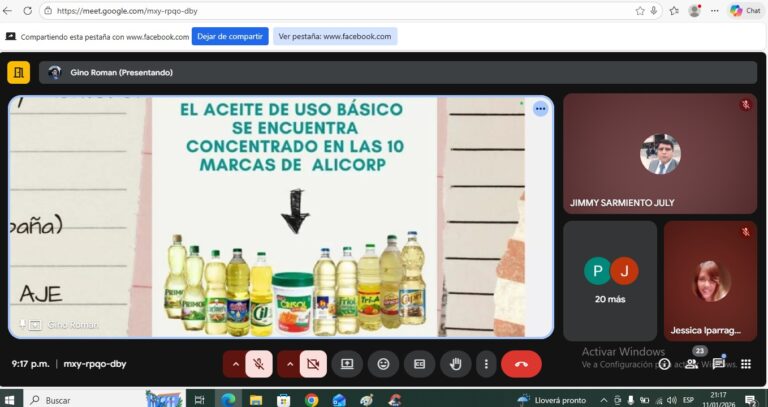Click 'Dejar de compartir' button
The image size is (768, 407).
230,36
